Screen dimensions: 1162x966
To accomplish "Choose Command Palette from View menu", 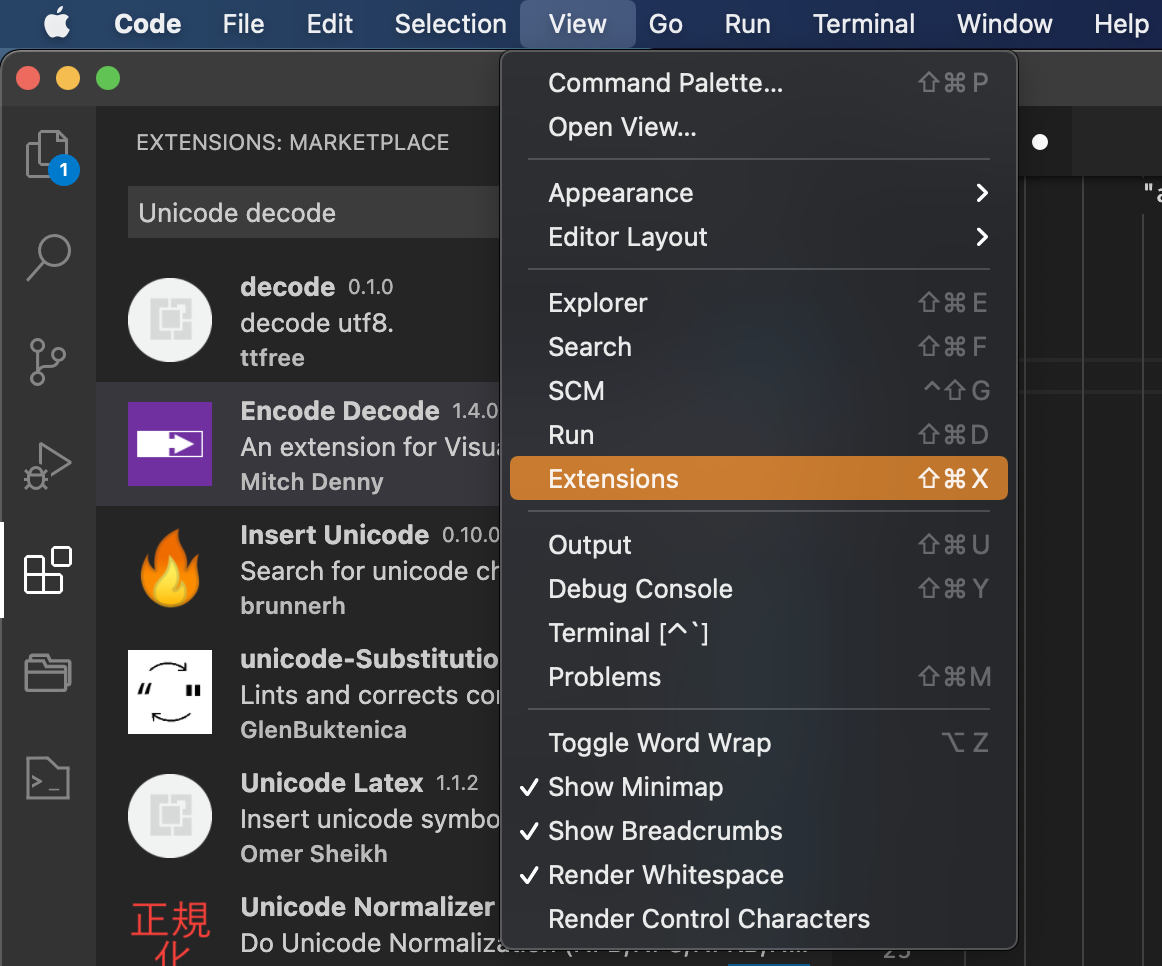I will pos(665,83).
